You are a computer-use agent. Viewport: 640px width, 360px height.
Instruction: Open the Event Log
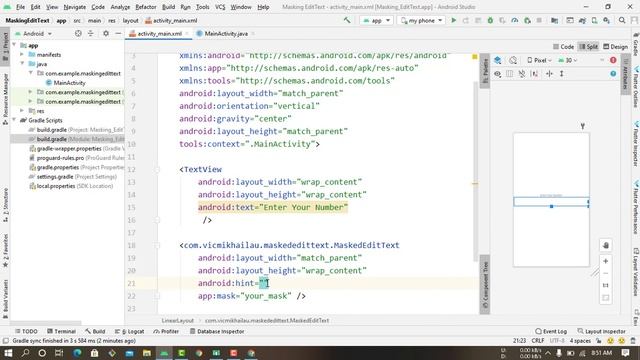(x=551, y=331)
